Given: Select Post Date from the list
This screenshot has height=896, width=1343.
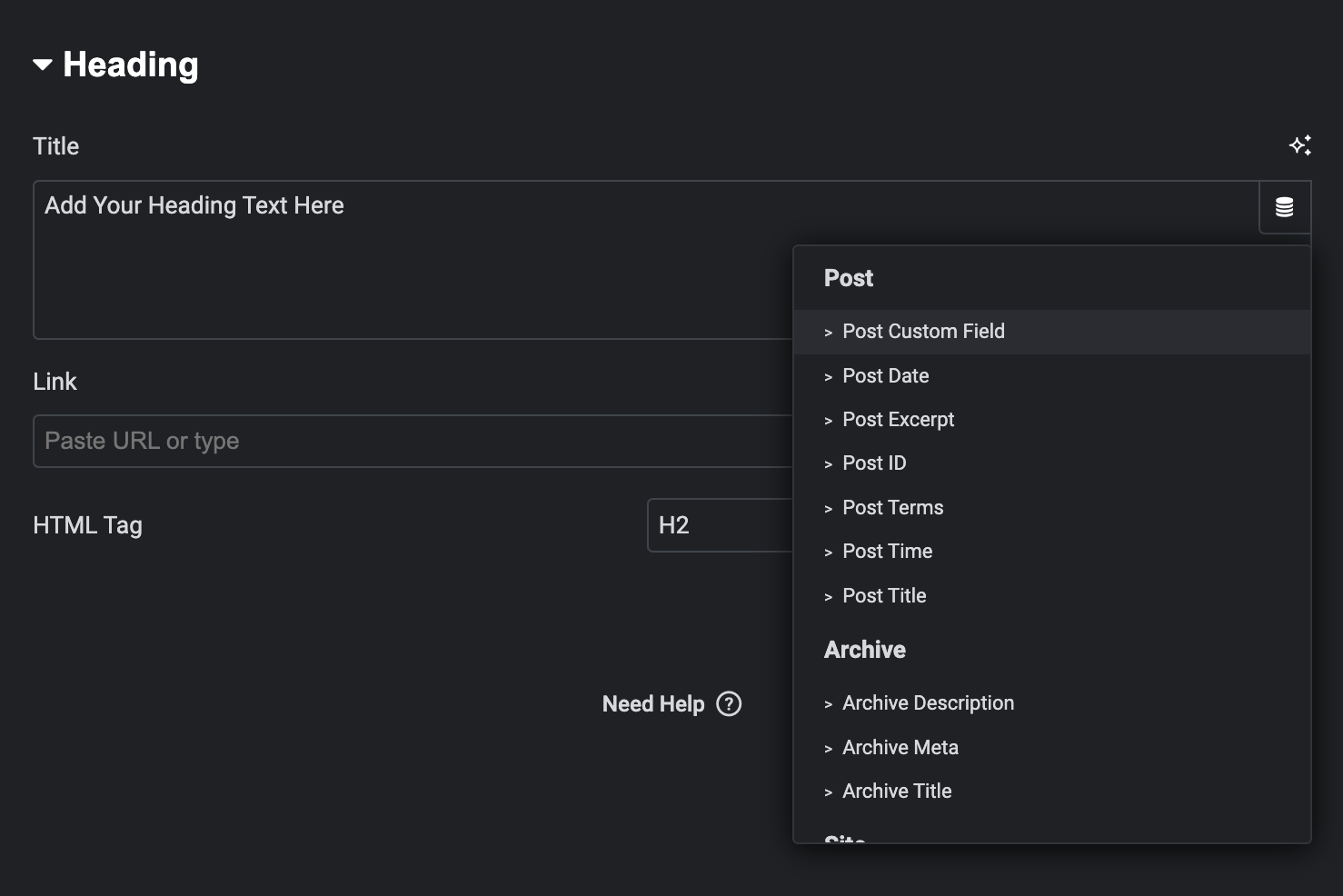Looking at the screenshot, I should [885, 376].
